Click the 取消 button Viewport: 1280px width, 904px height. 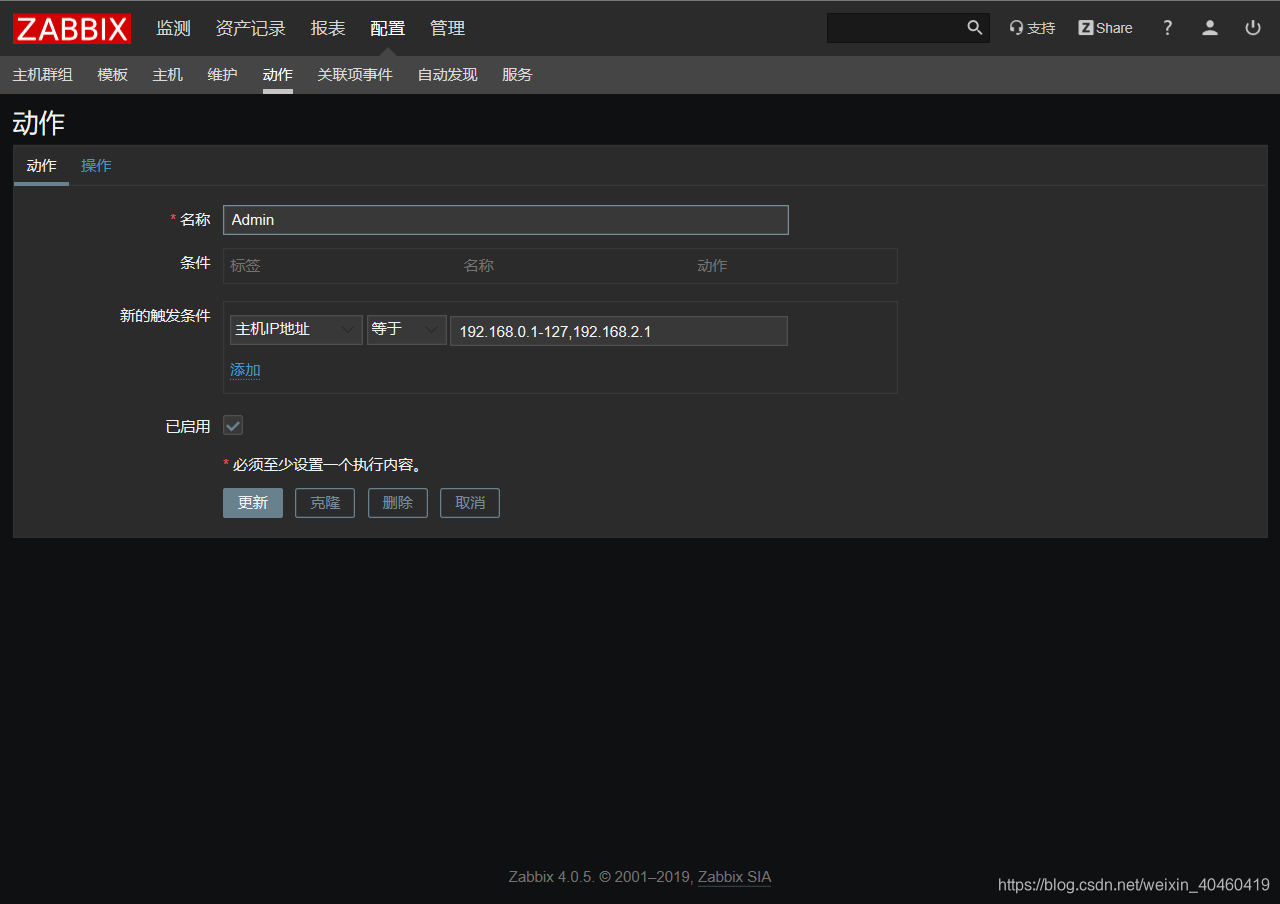(x=470, y=503)
